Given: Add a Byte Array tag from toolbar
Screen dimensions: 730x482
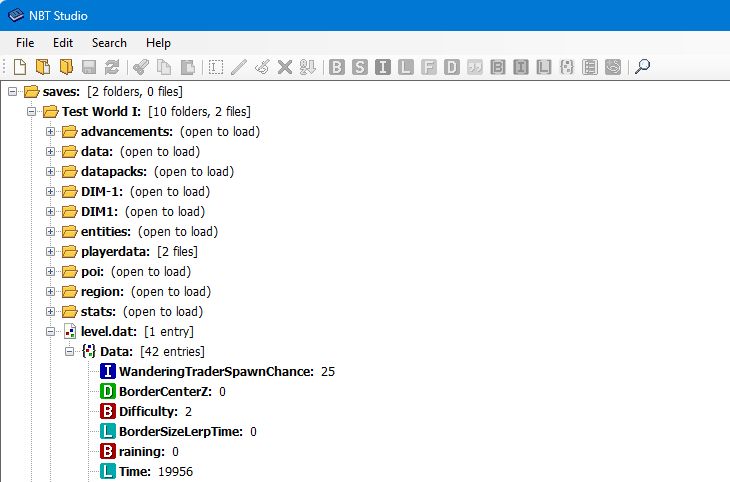Looking at the screenshot, I should point(498,67).
